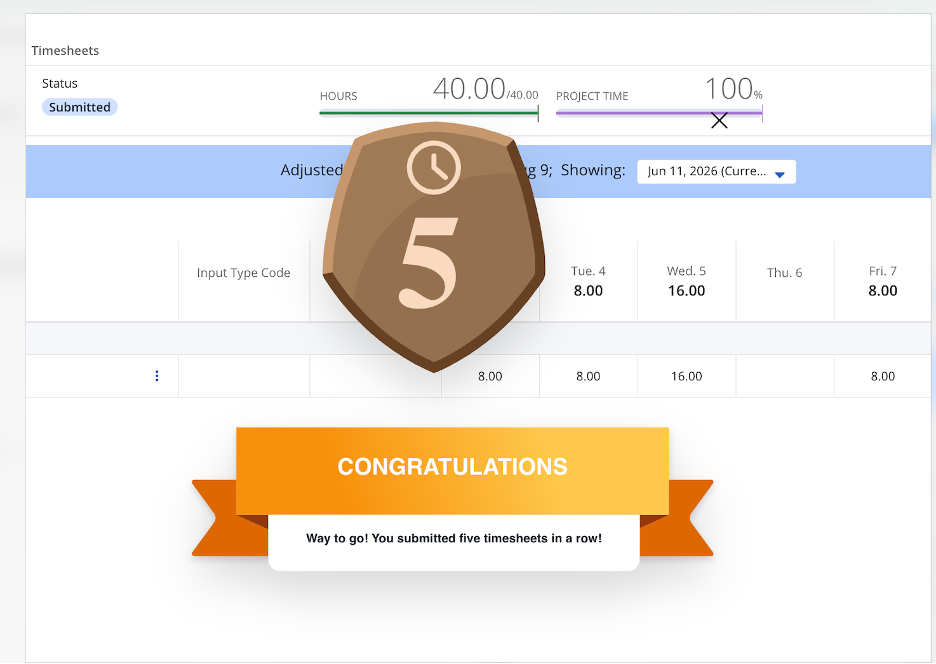Open the three-dot row actions menu
Image resolution: width=936 pixels, height=664 pixels.
pyautogui.click(x=157, y=376)
